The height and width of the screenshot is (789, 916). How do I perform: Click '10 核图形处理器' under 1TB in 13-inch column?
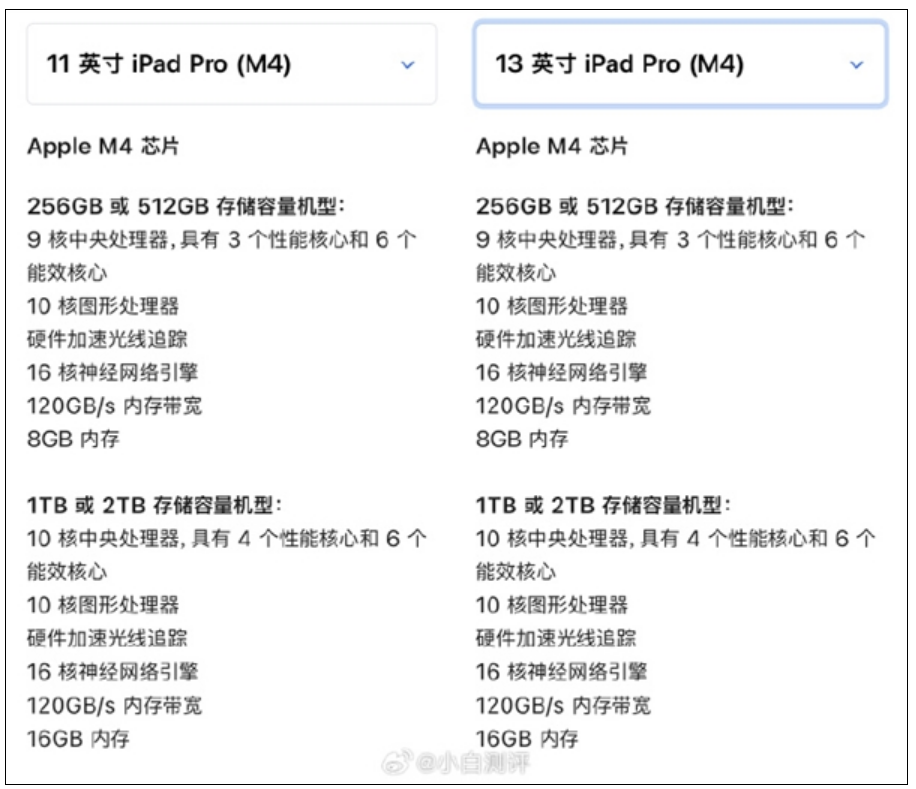pos(552,605)
